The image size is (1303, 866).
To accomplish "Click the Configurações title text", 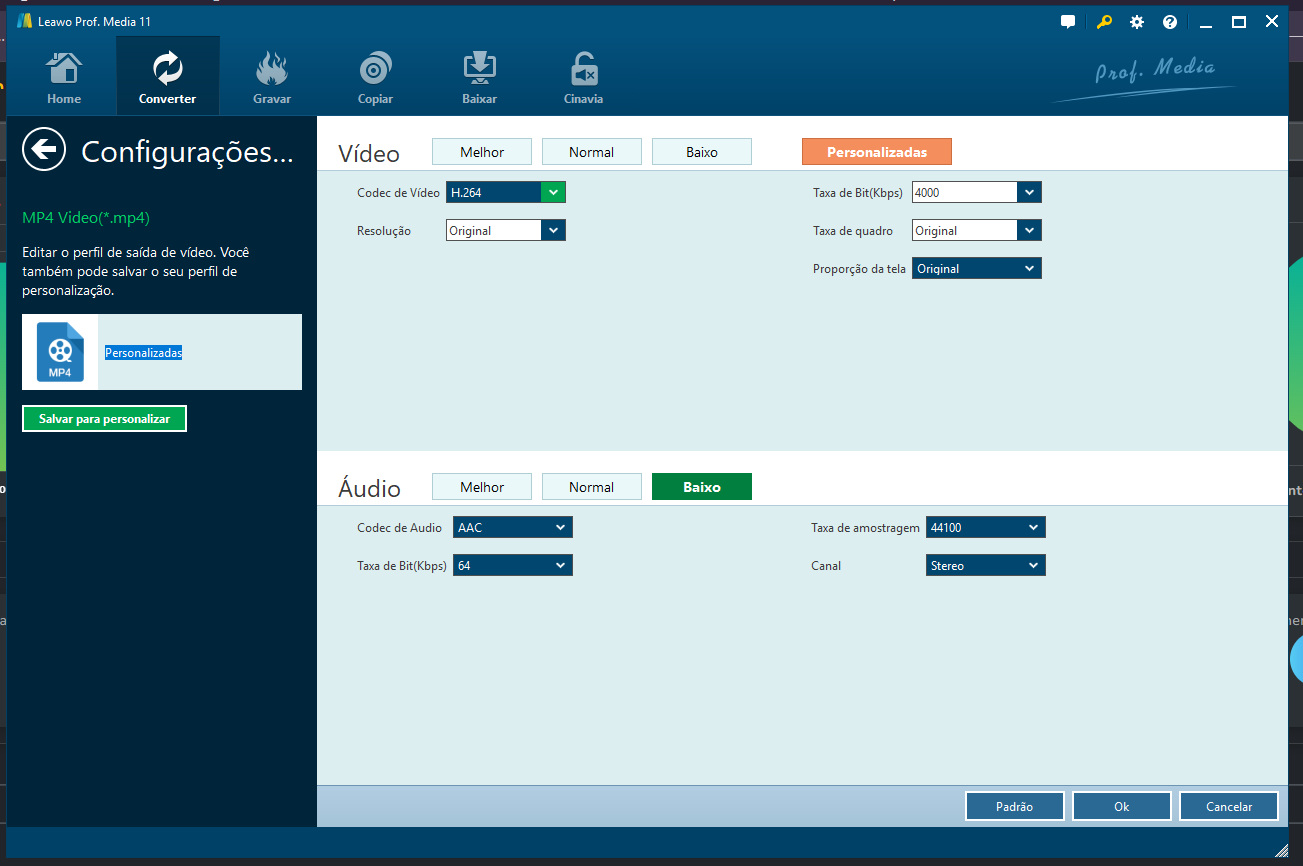I will [x=187, y=151].
